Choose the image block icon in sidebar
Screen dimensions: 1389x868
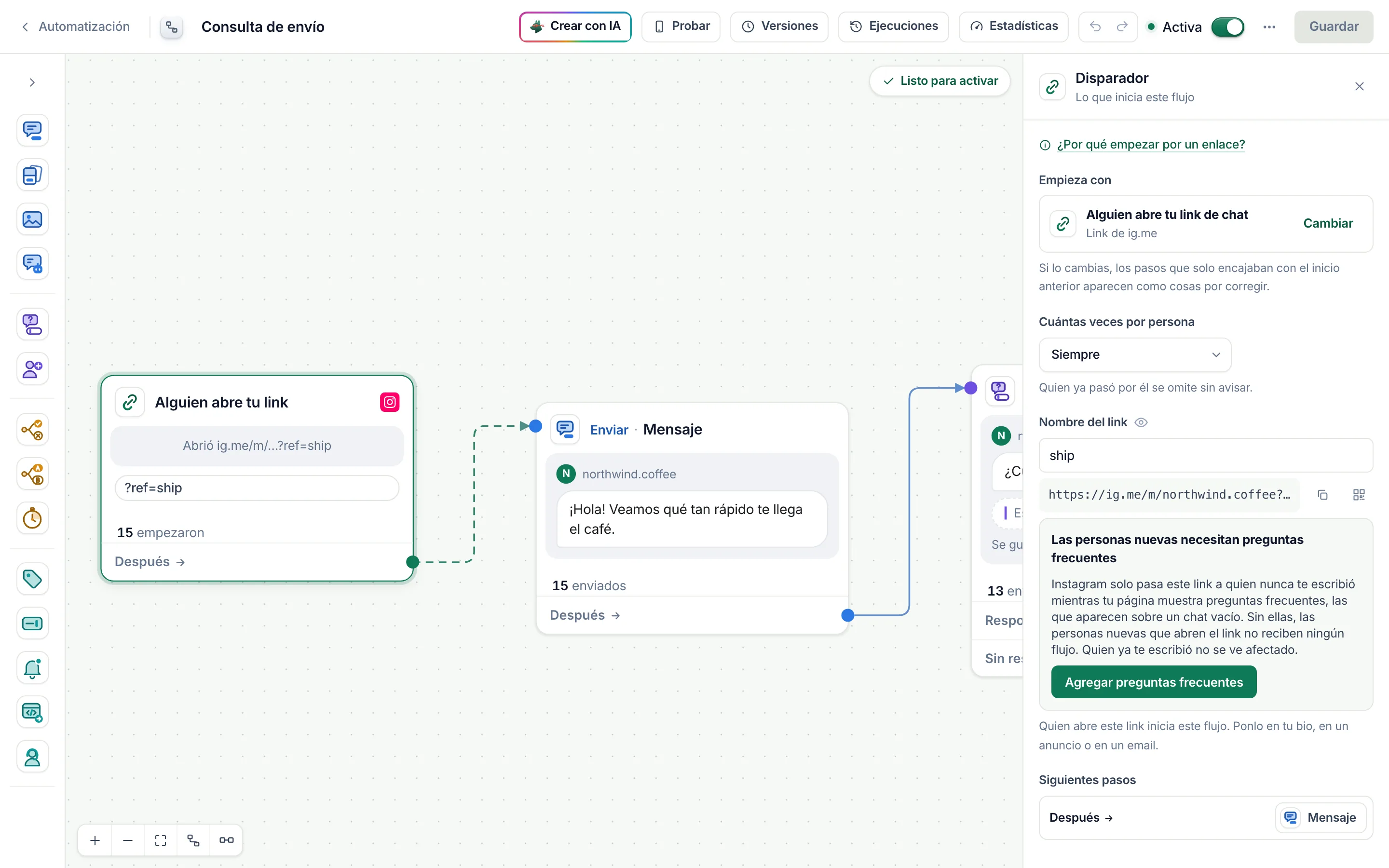point(32,219)
